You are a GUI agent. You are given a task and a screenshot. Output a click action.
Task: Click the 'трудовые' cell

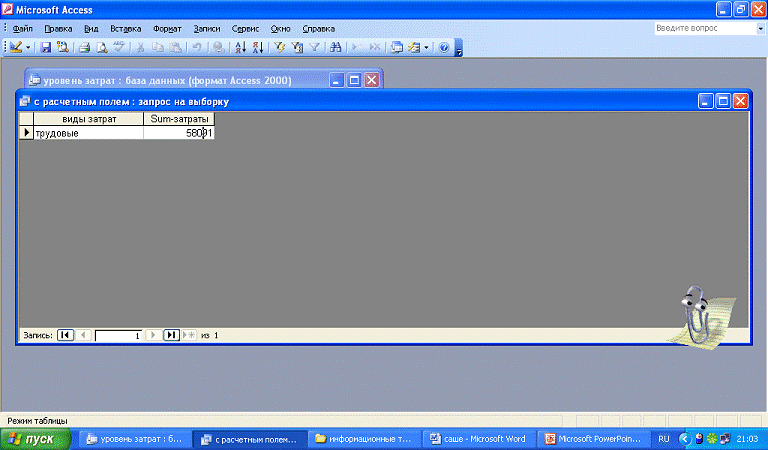pyautogui.click(x=89, y=133)
